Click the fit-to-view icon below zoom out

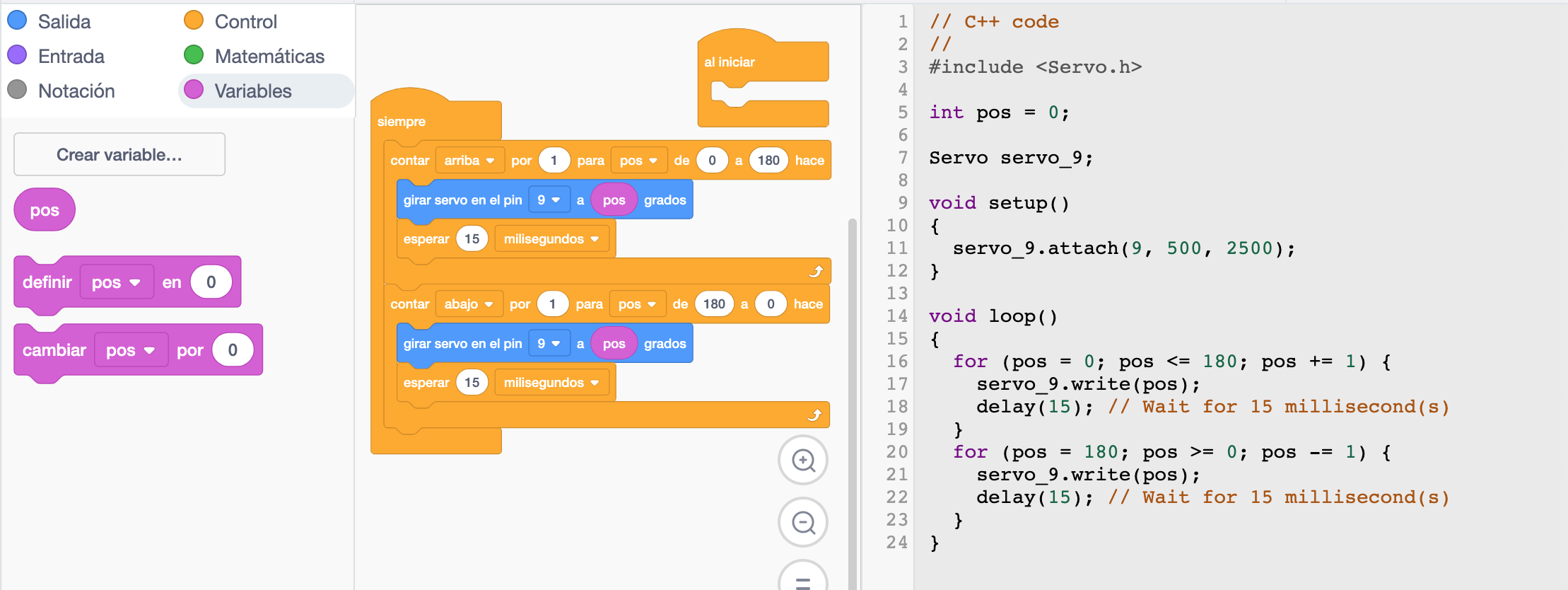pyautogui.click(x=802, y=579)
